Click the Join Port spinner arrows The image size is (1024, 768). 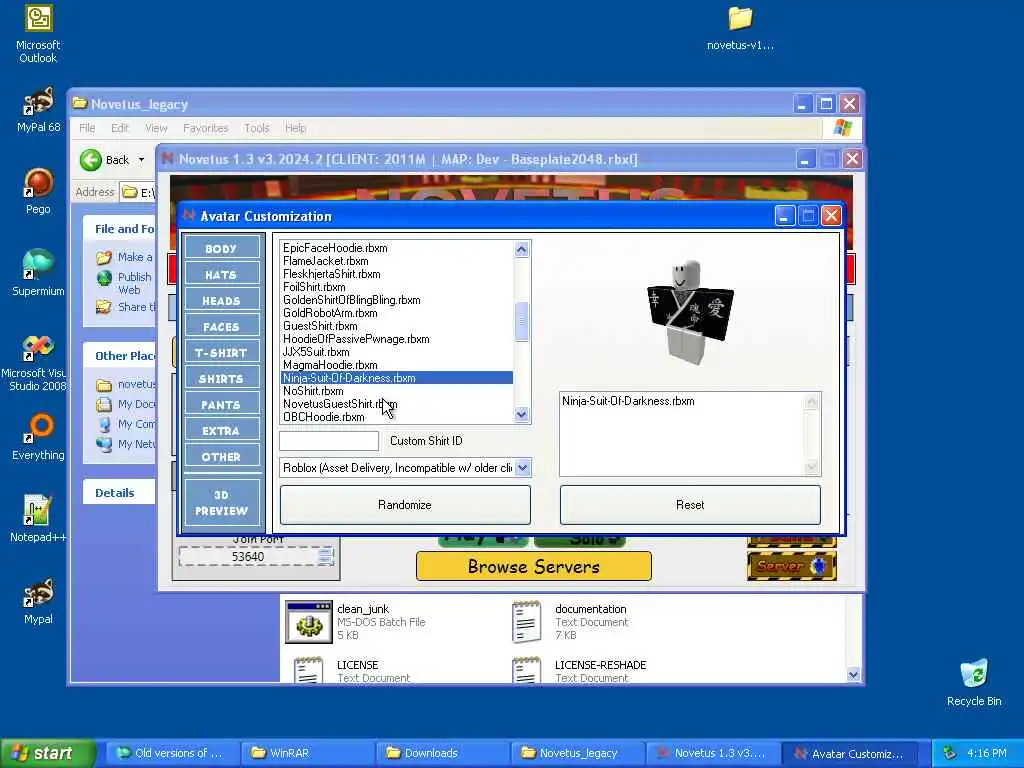pyautogui.click(x=325, y=556)
